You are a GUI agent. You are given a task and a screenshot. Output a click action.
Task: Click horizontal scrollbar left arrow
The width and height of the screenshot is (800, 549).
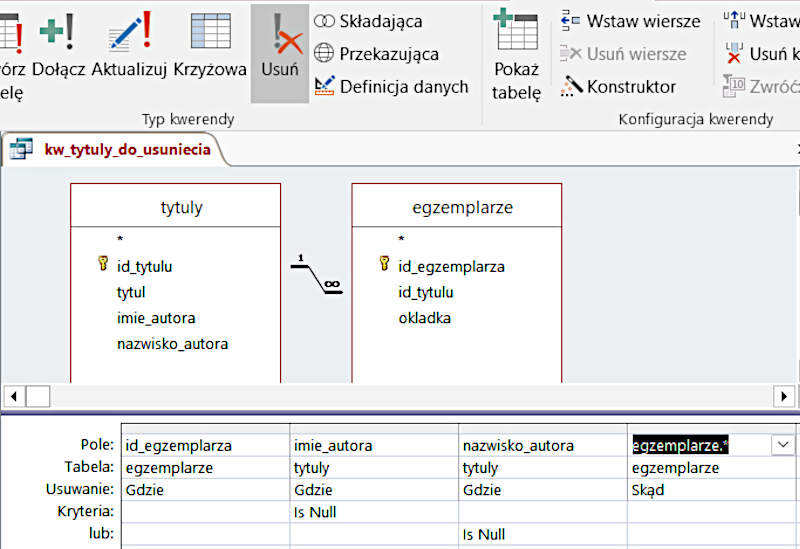tap(14, 396)
